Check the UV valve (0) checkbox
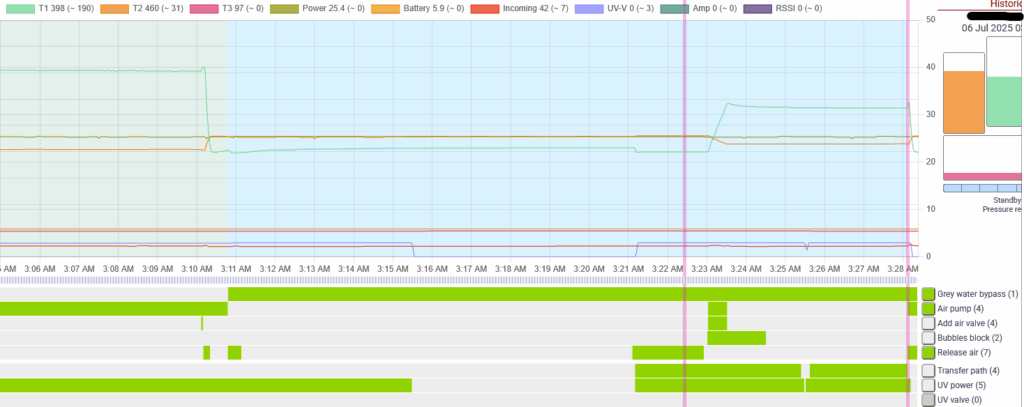The width and height of the screenshot is (1024, 407). point(928,400)
